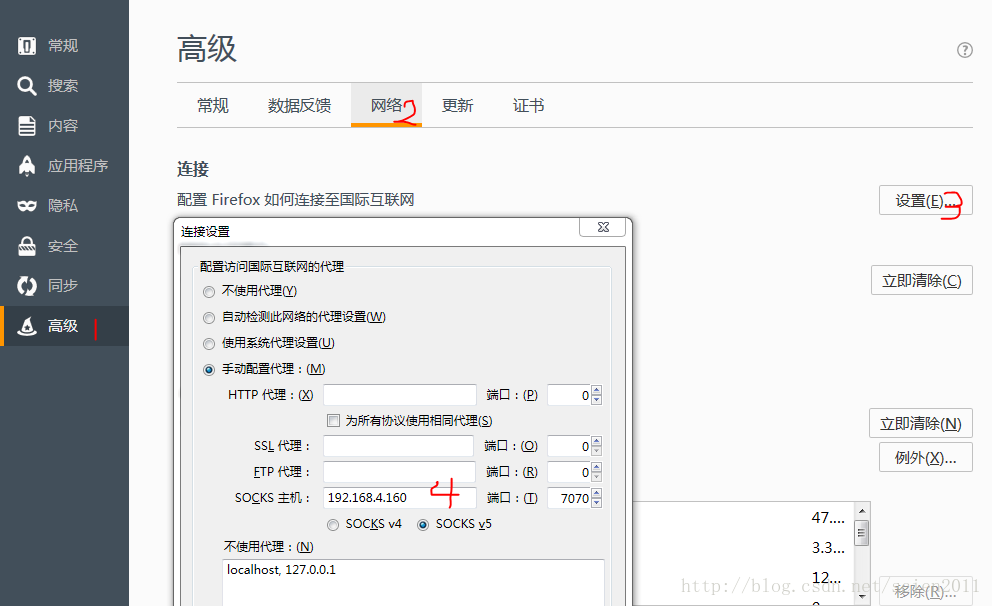This screenshot has width=992, height=606.
Task: Click the FTP port number field
Action: pyautogui.click(x=569, y=473)
